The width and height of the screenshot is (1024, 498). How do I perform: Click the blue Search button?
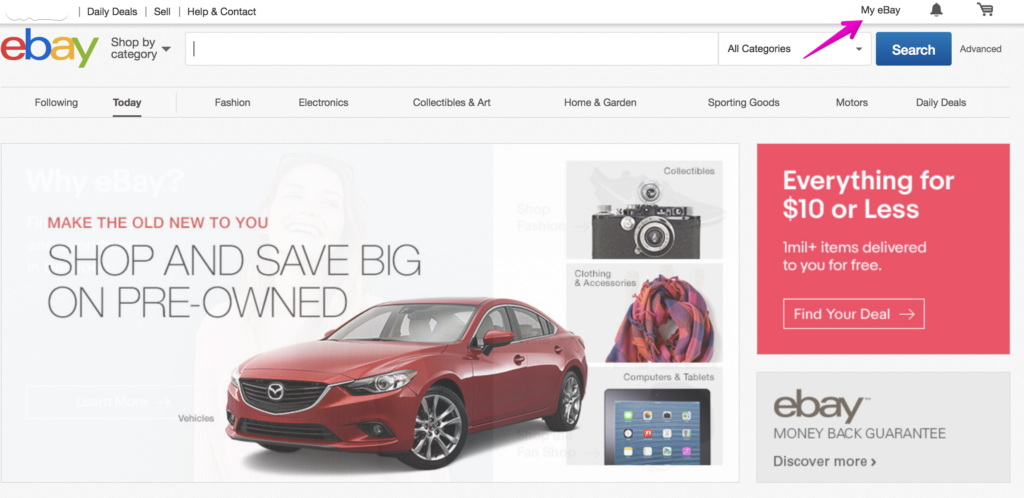913,49
